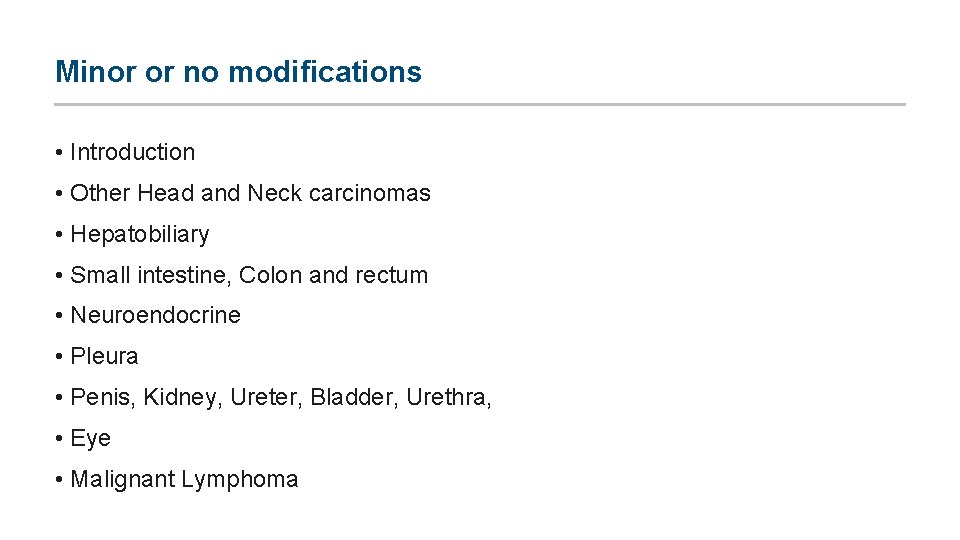Select the 'Hepatobiliary' bullet text
Screen dimensions: 960x540
(139, 235)
